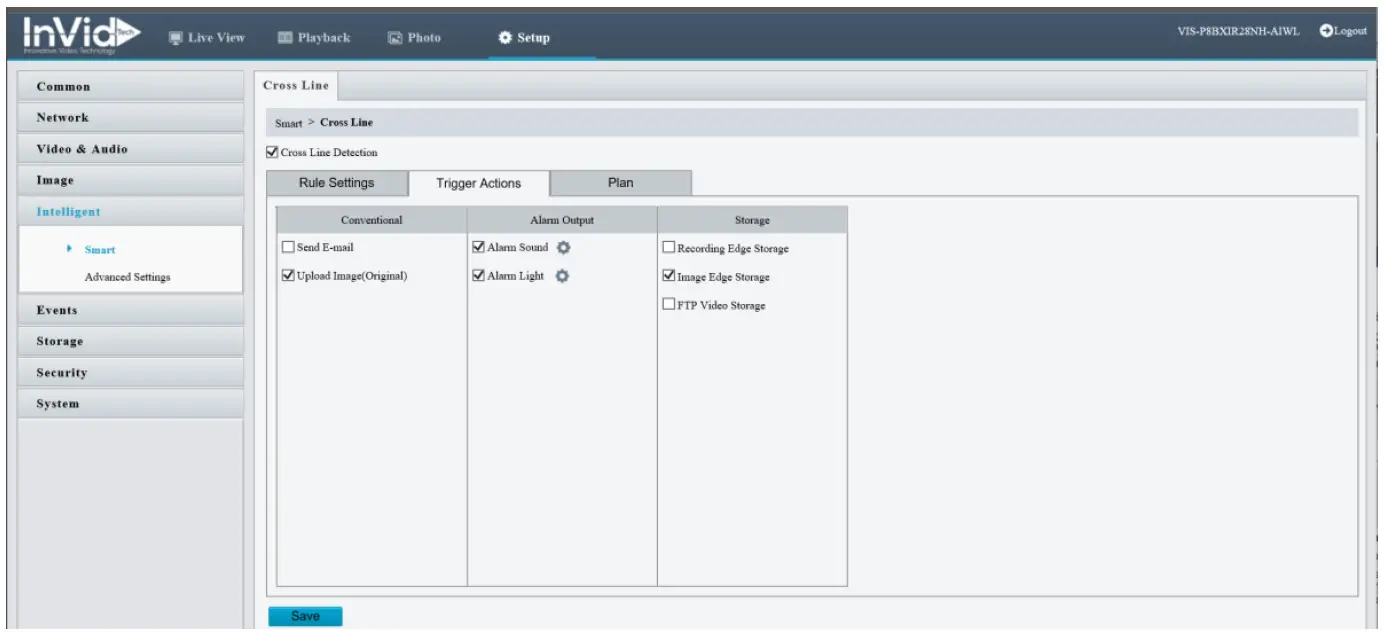The image size is (1384, 632).
Task: Enable Recording Edge Storage
Action: click(669, 247)
